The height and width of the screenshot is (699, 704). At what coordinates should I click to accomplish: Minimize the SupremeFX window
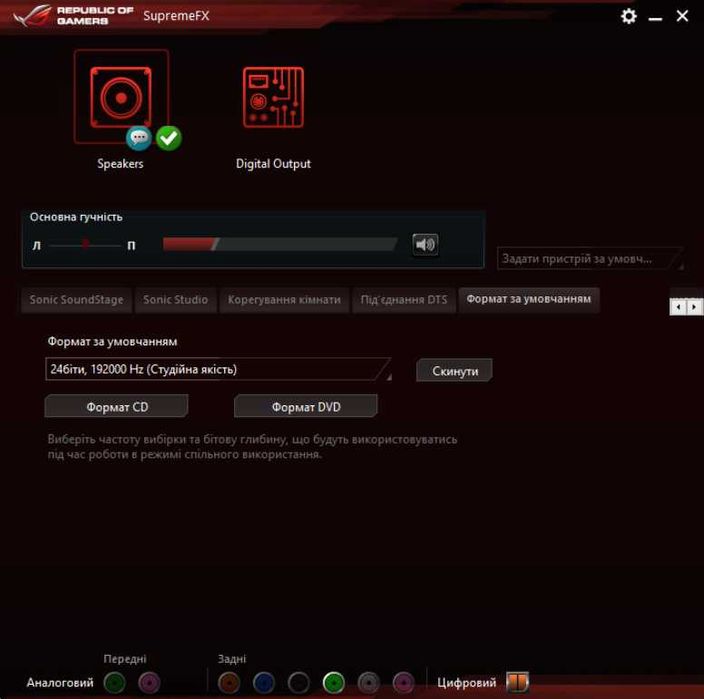(x=655, y=18)
